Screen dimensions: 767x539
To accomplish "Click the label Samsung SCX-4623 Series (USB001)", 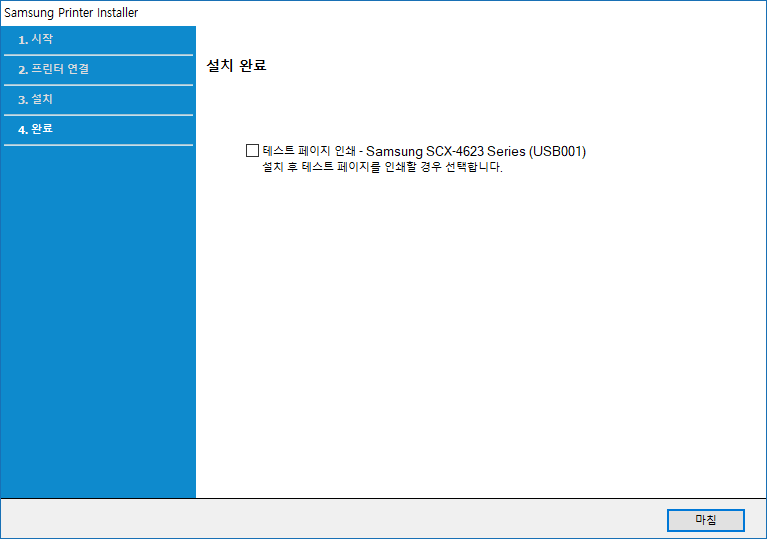I will tap(476, 151).
